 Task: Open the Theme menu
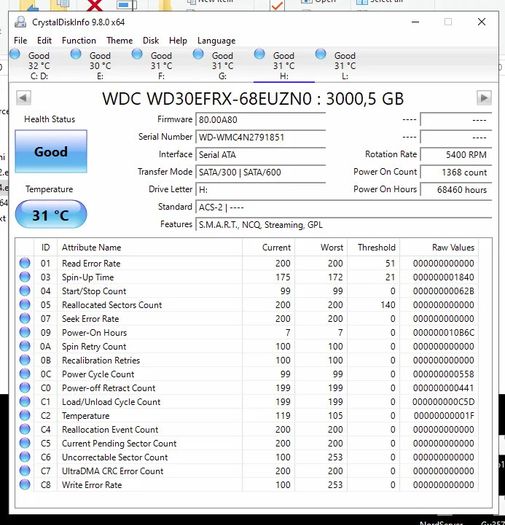119,41
